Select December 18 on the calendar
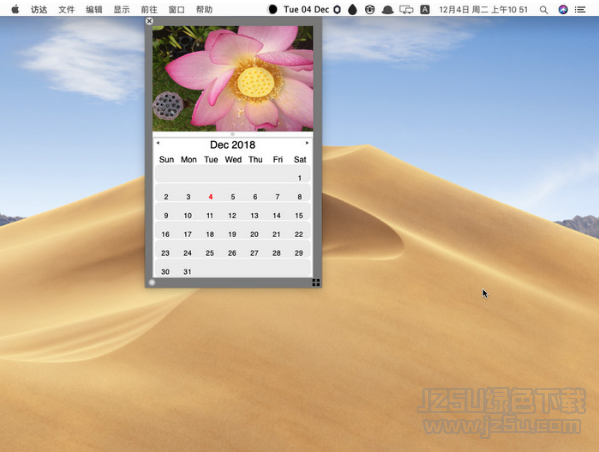599x452 pixels. [210, 234]
